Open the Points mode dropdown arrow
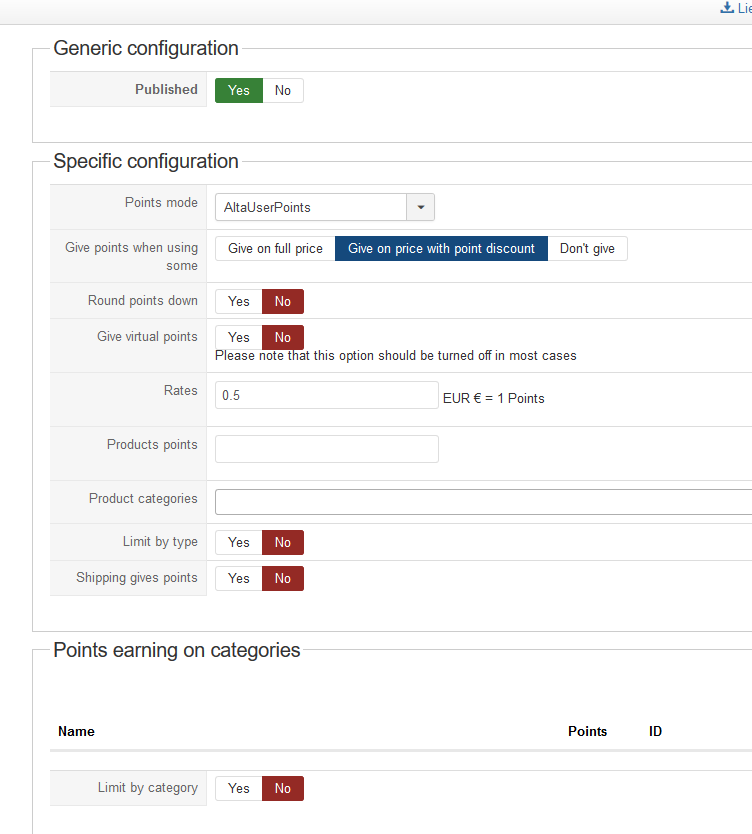Viewport: 752px width, 834px height. (x=421, y=207)
